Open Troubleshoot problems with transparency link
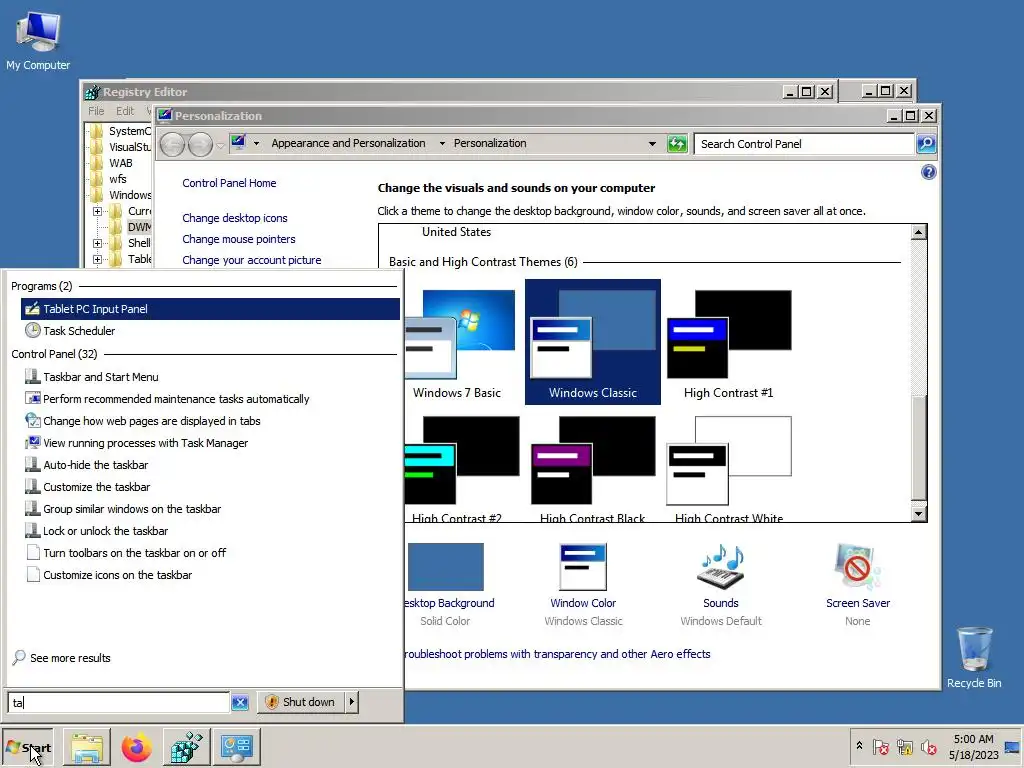 [x=557, y=654]
